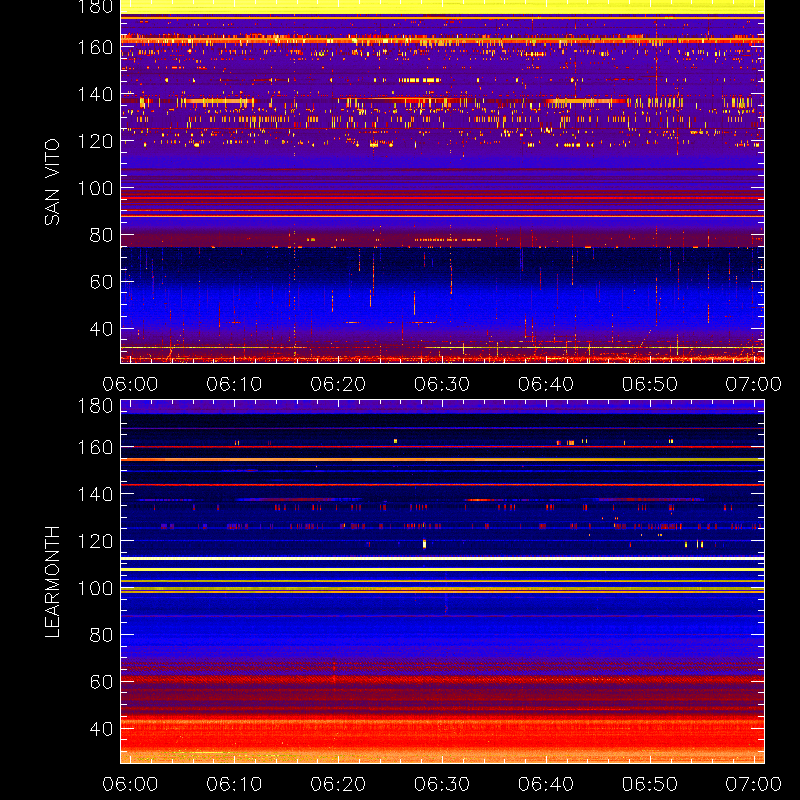
Task: Pick the 180 tick label on LEARMONTH axis
Action: pyautogui.click(x=95, y=406)
